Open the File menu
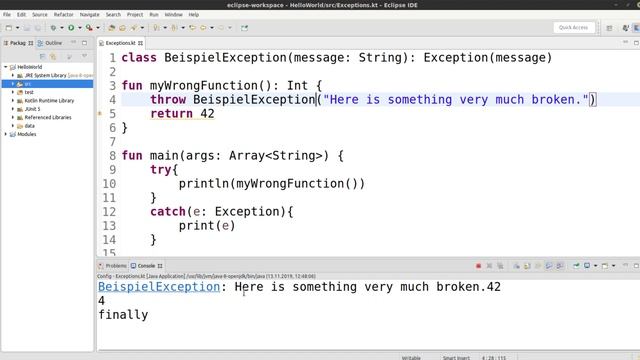Viewport: 640px width, 360px height. (7, 14)
